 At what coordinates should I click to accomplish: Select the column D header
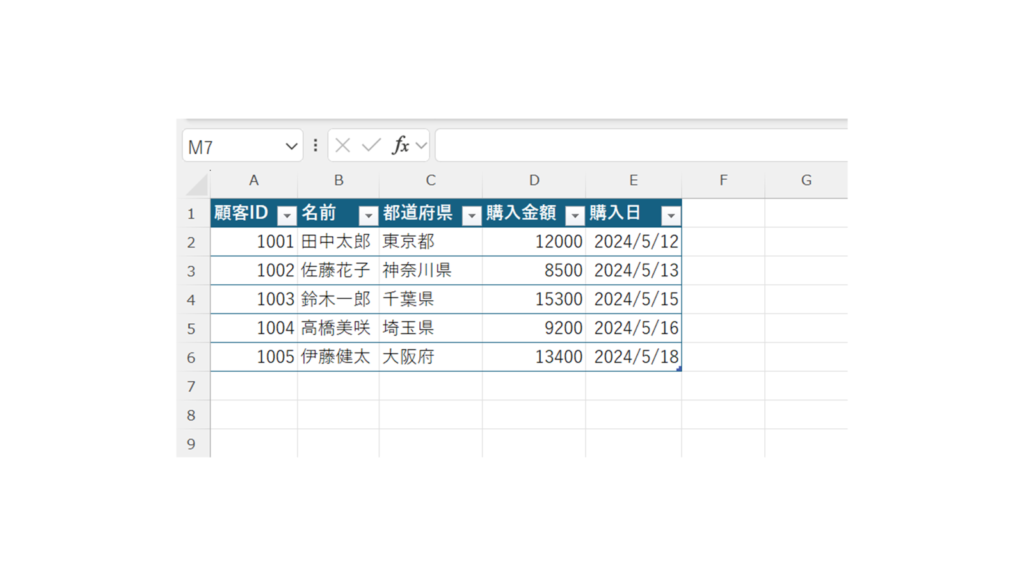(534, 181)
